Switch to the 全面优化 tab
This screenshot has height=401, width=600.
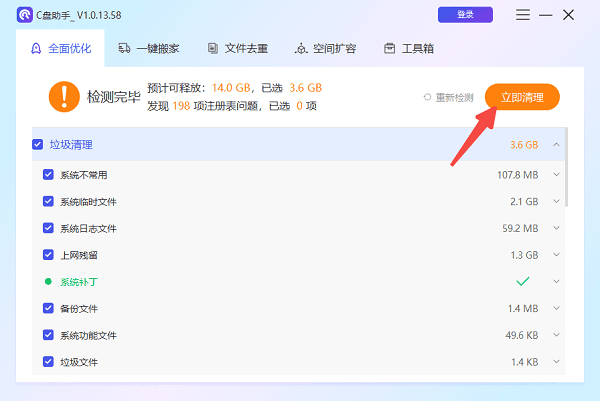click(x=60, y=49)
